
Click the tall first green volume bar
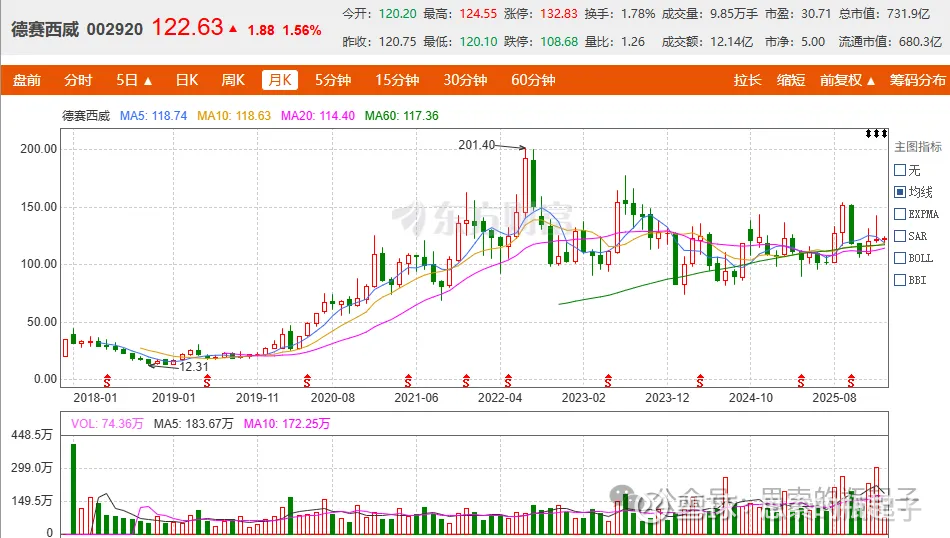click(73, 489)
